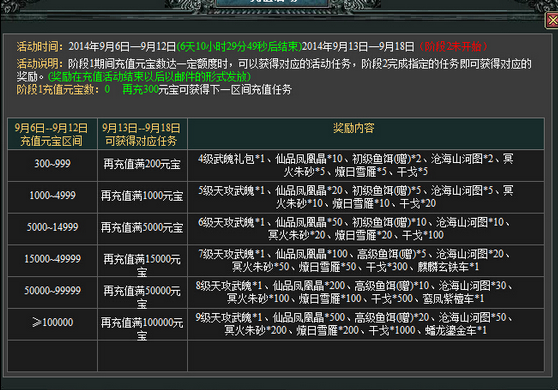Click the 活动时间 label
This screenshot has height=390, width=558.
[39, 46]
